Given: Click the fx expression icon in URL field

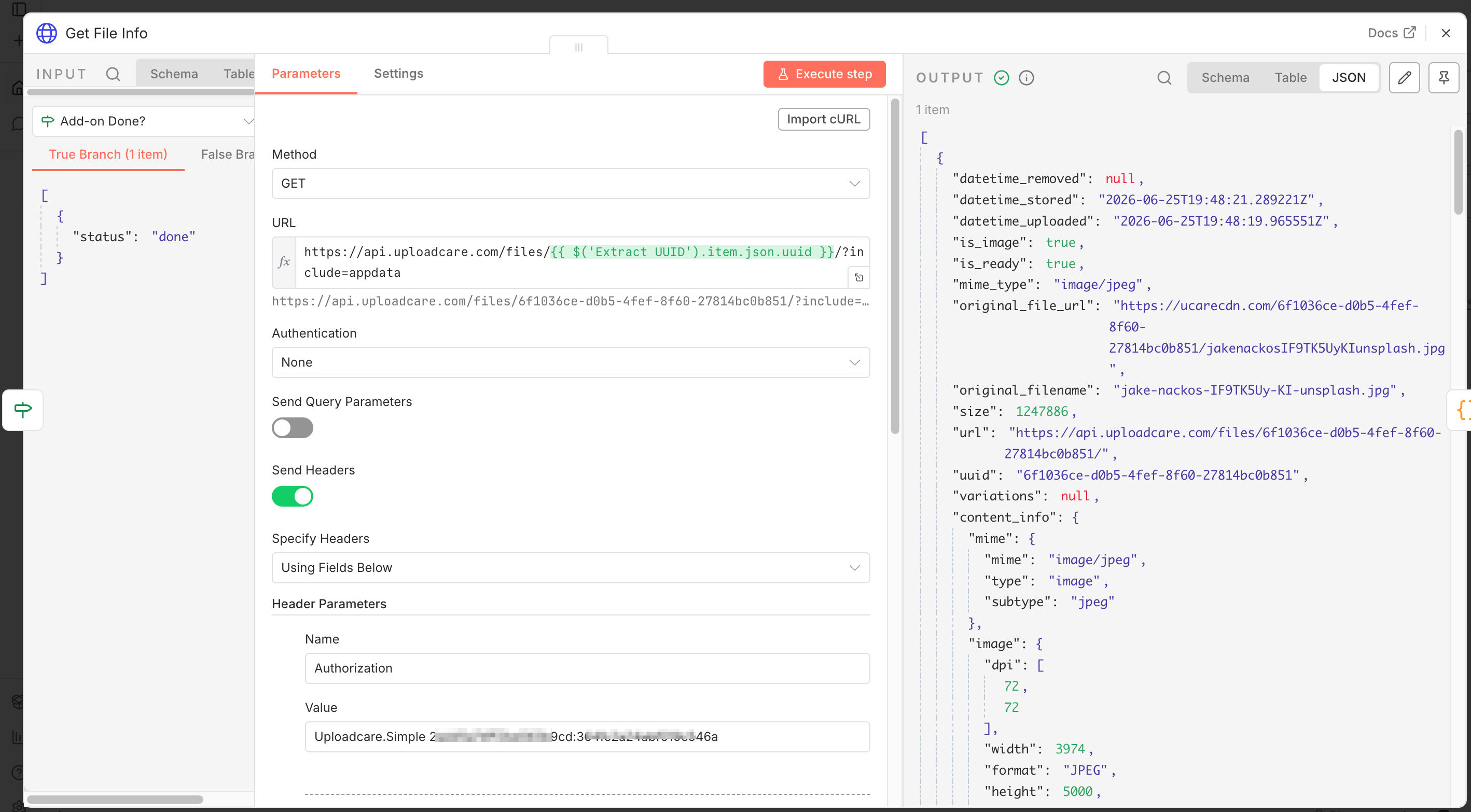Looking at the screenshot, I should point(284,262).
